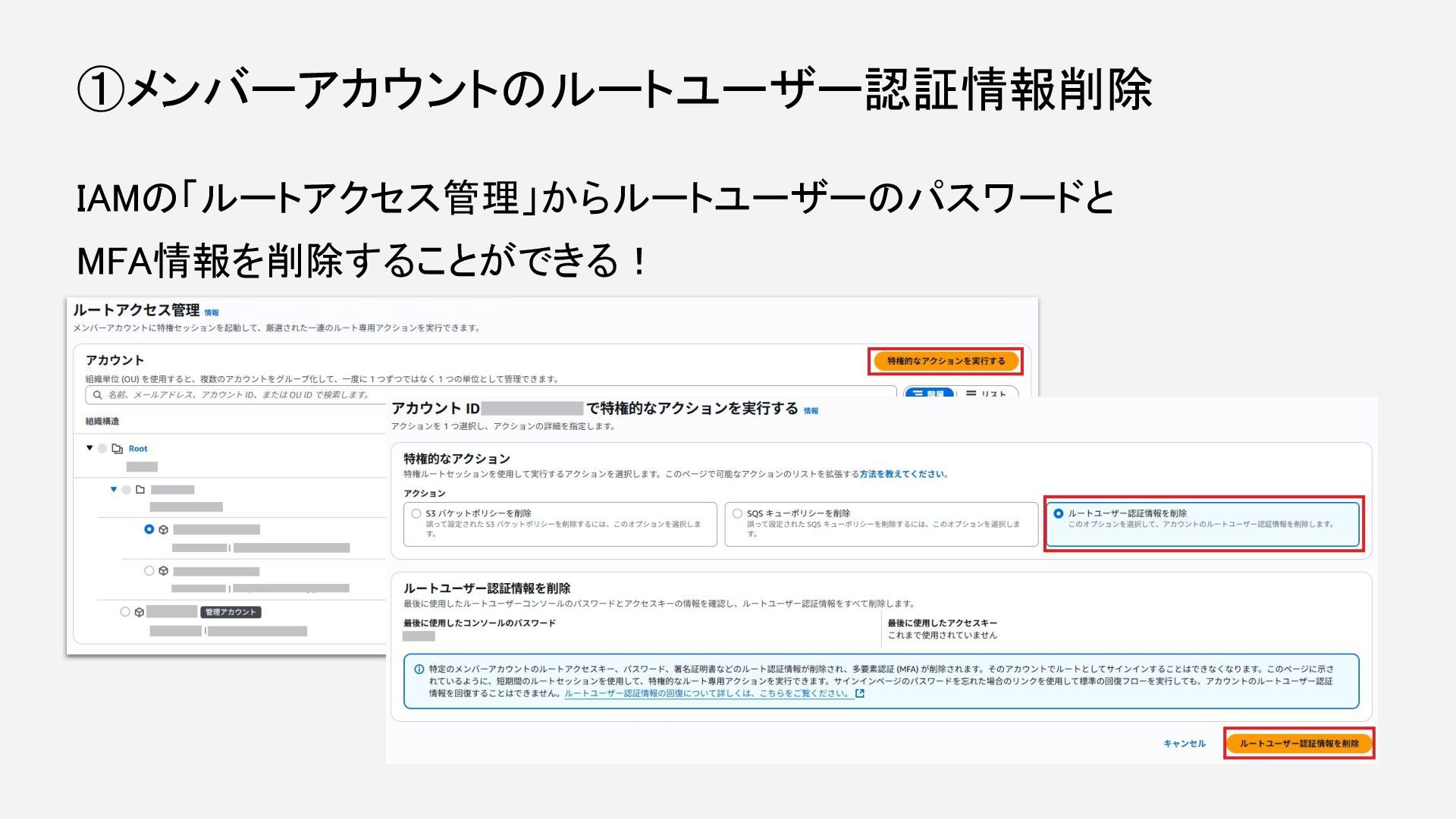Click the info circle icon in blue notice
The height and width of the screenshot is (819, 1456).
click(419, 669)
